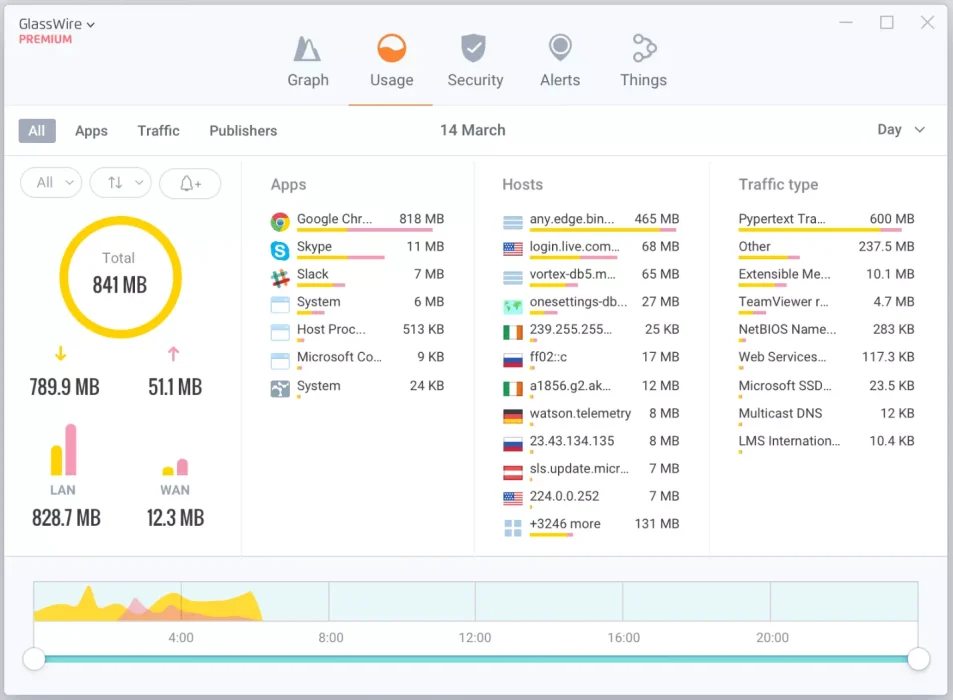Click the 12.3 MB WAN value
Screen dimensions: 953x700
(x=175, y=518)
